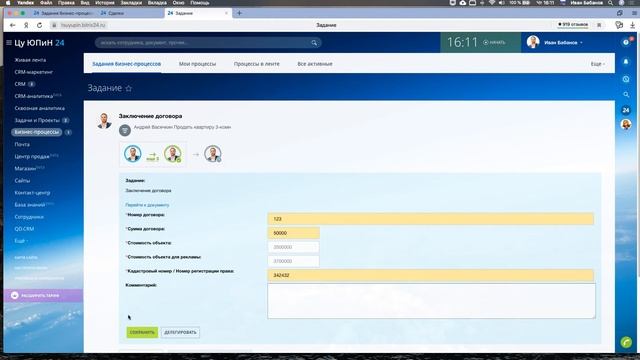Click the отзывов reviews badge in the address bar
This screenshot has width=640, height=360.
(x=573, y=25)
